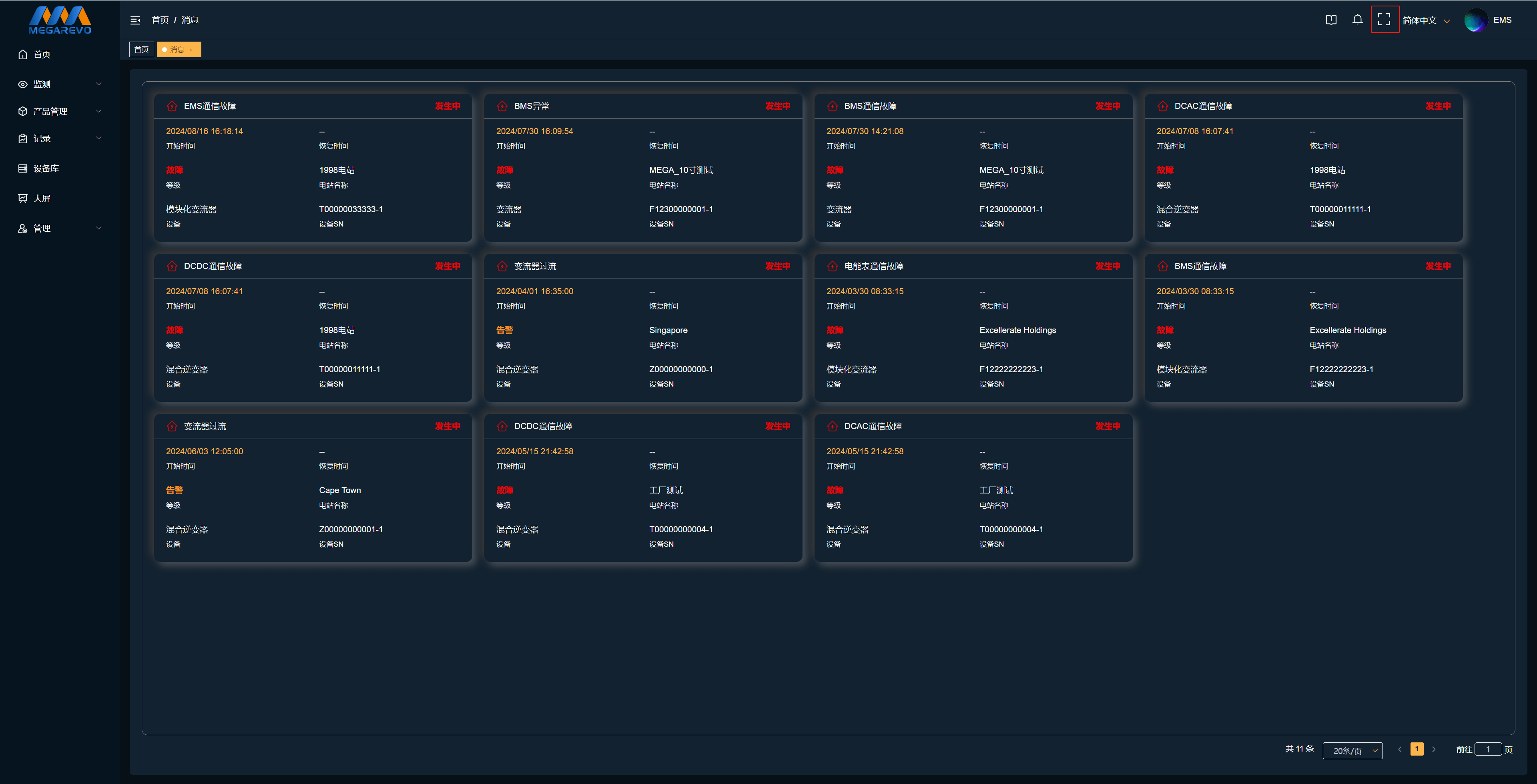Viewport: 1537px width, 784px height.
Task: Click the EMS user avatar
Action: (1475, 20)
